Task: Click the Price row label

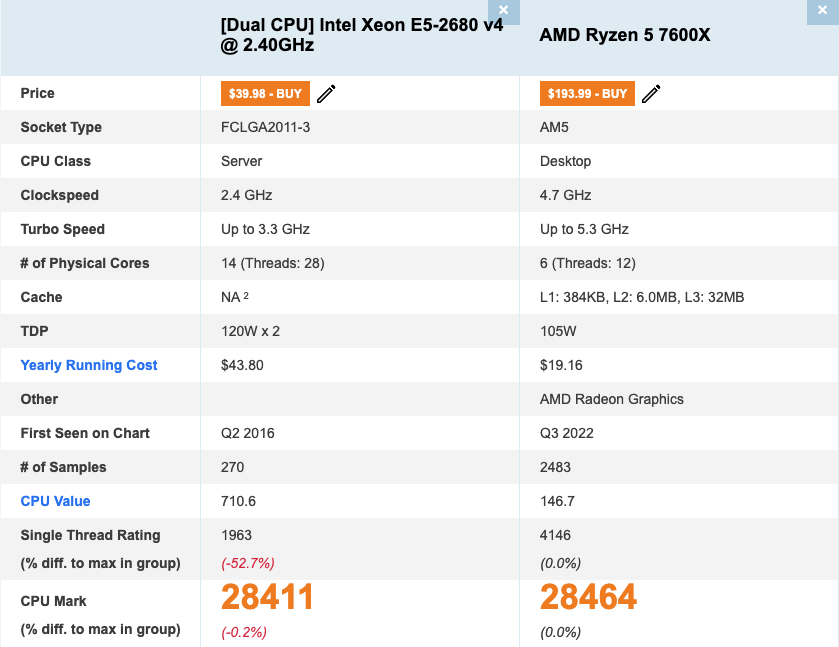Action: coord(37,93)
